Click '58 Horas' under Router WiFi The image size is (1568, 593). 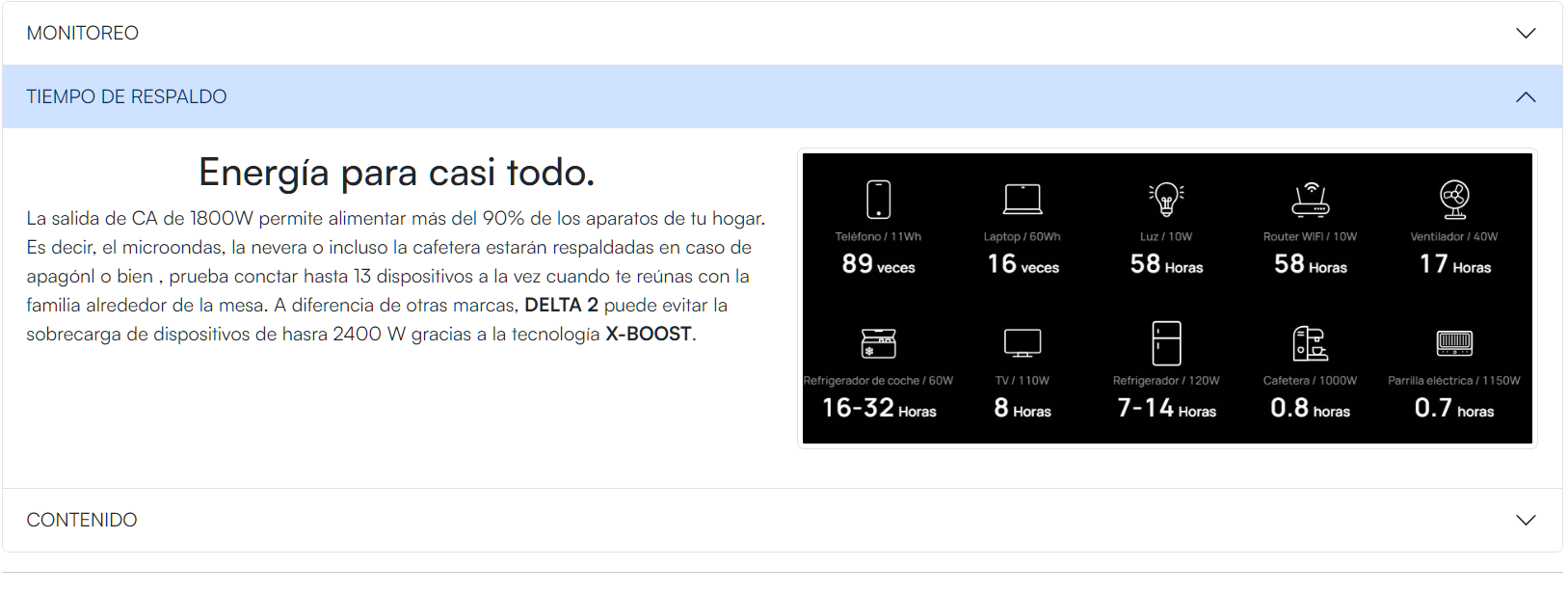[x=1311, y=264]
